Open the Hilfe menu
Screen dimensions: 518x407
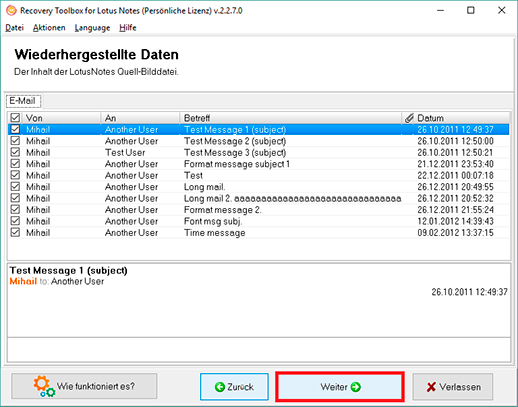pos(128,28)
